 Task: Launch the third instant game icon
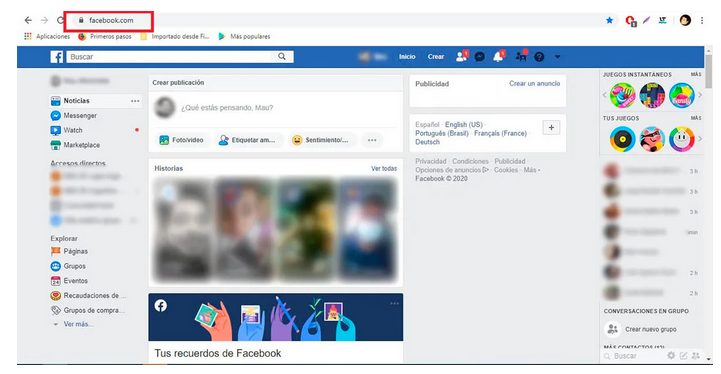[681, 95]
